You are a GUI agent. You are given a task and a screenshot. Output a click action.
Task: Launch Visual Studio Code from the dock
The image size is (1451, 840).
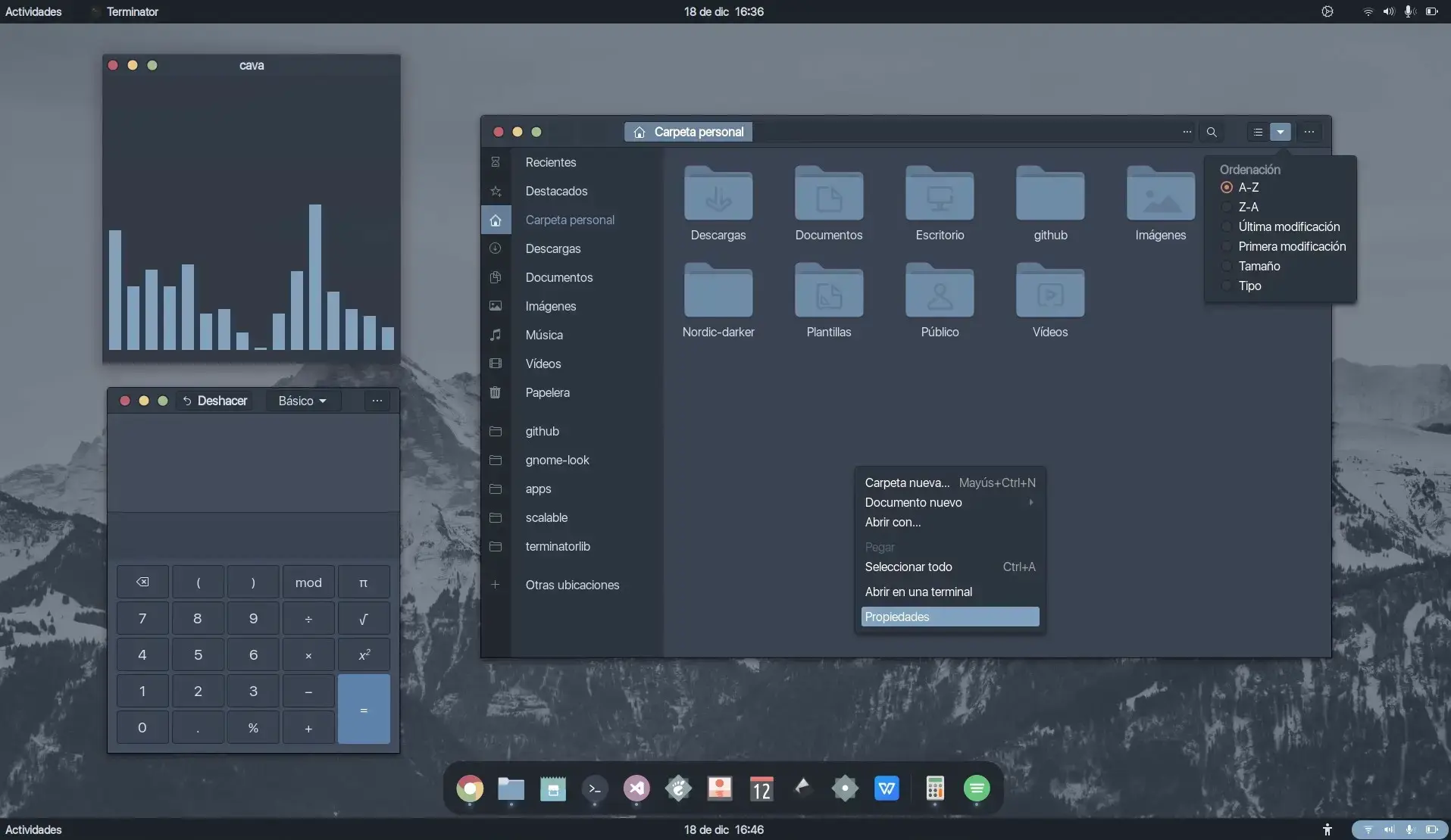click(636, 788)
